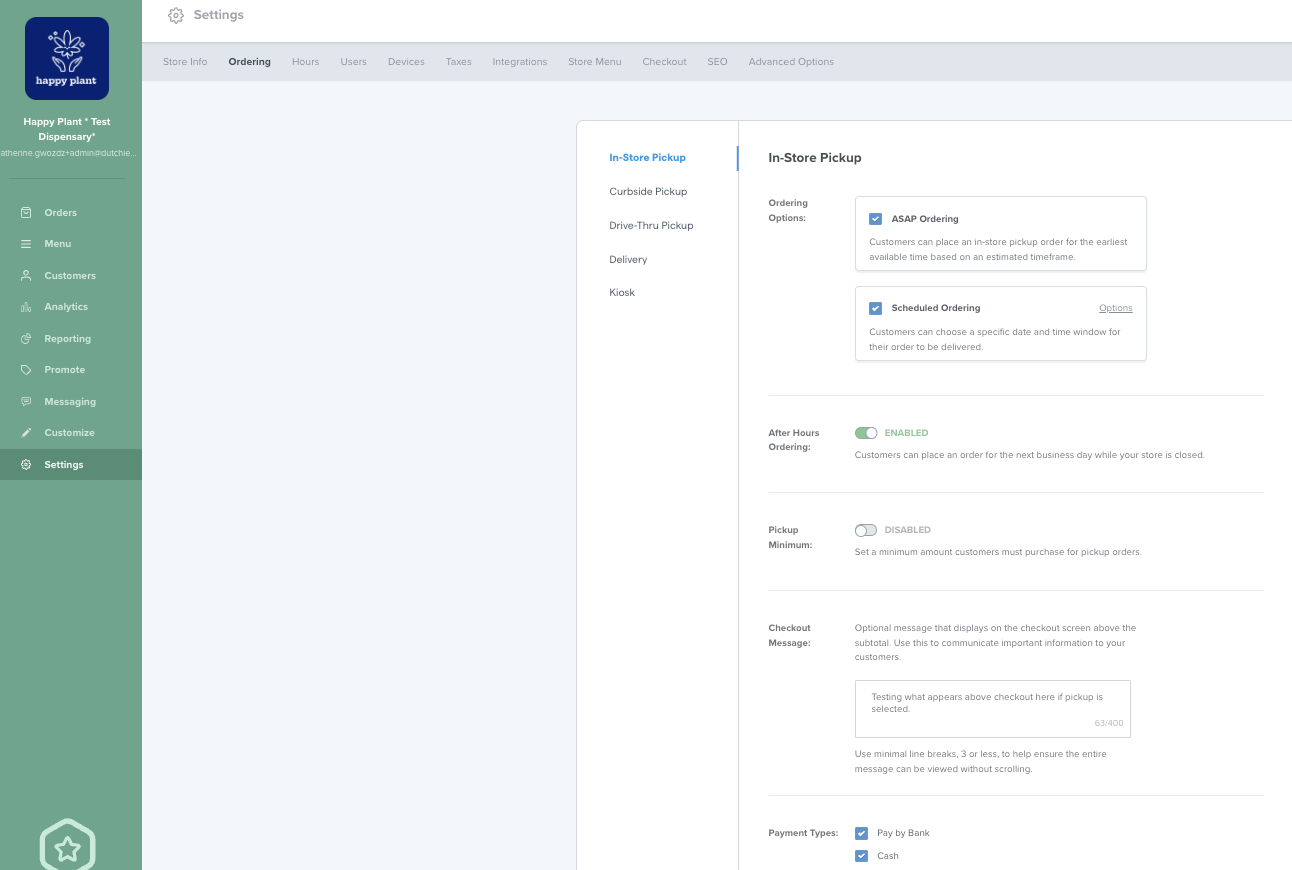Click the Orders label in the sidebar
This screenshot has height=870, width=1292.
(x=60, y=213)
